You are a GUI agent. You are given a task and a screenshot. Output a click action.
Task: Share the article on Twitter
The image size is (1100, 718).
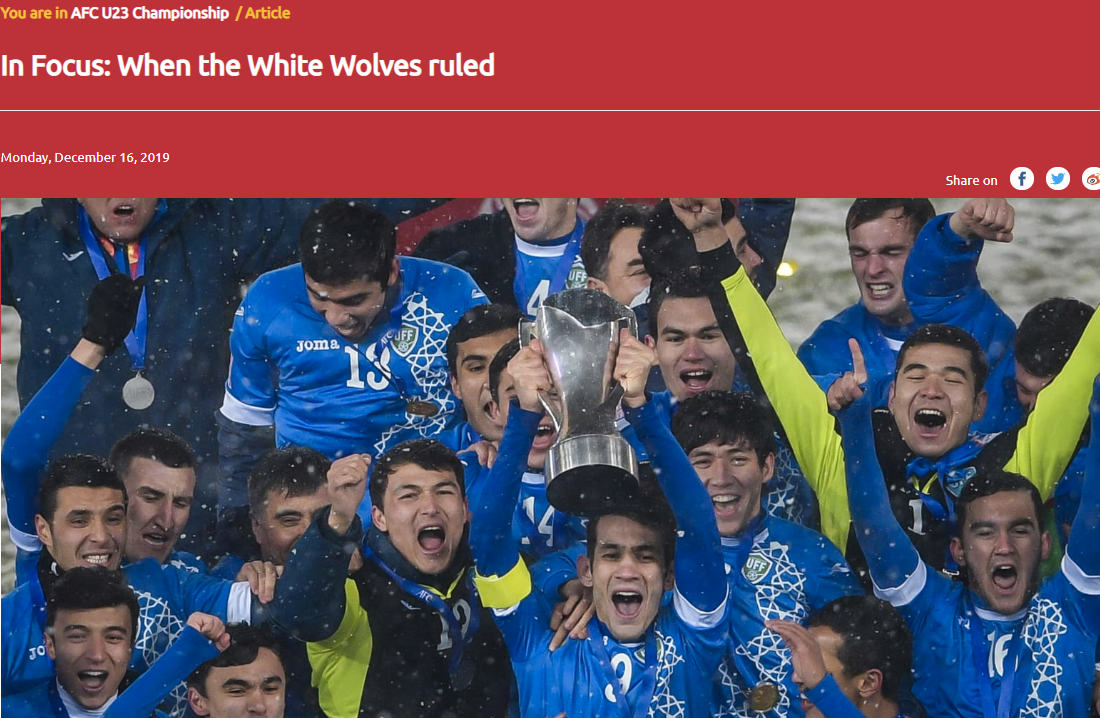1058,179
